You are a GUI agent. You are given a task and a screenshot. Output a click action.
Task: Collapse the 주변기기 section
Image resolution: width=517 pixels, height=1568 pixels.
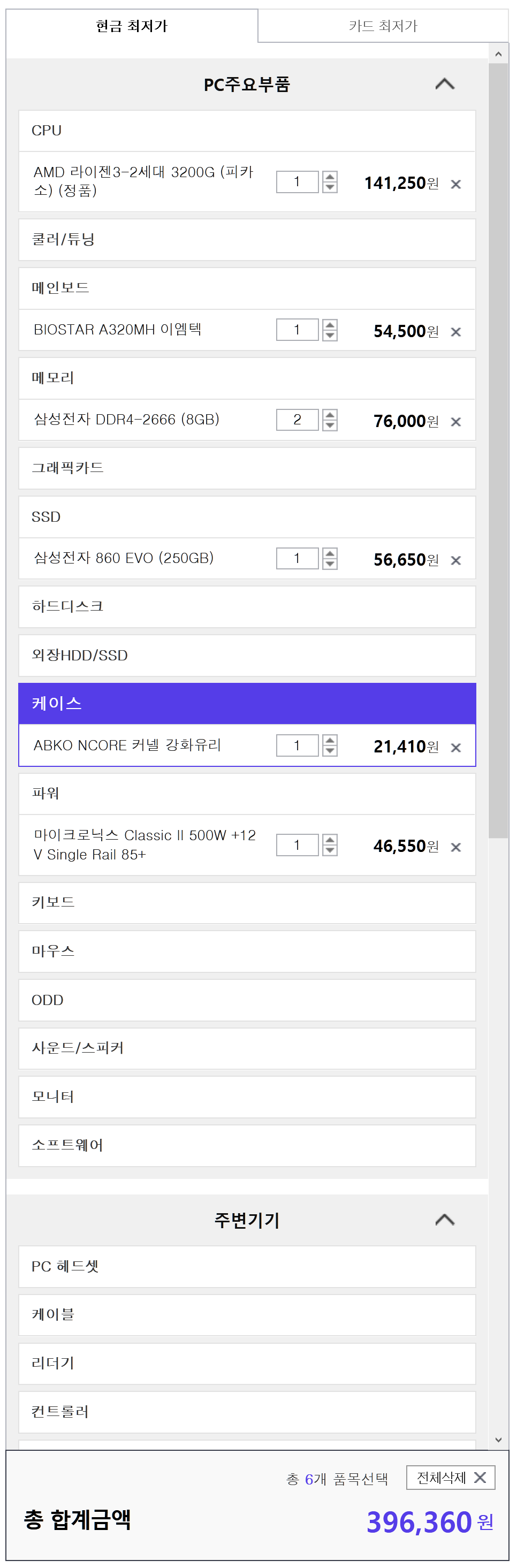click(x=445, y=1219)
